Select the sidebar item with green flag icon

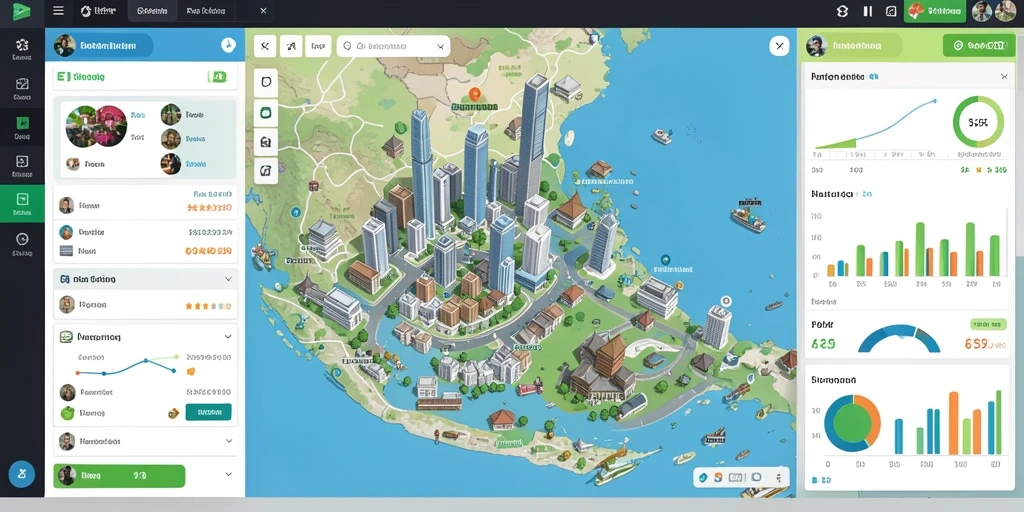(x=22, y=128)
